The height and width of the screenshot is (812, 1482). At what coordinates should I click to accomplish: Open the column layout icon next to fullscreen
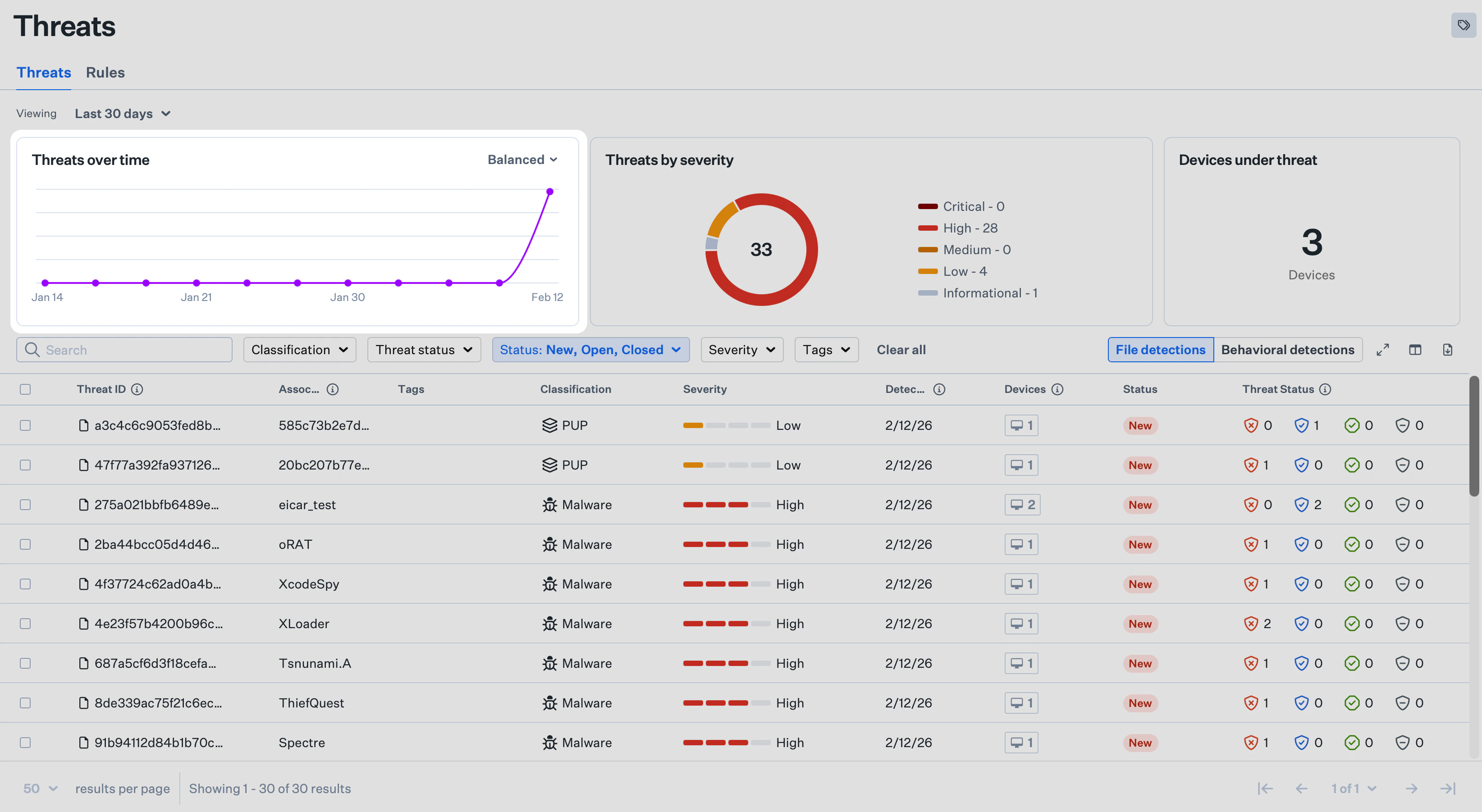pos(1416,349)
